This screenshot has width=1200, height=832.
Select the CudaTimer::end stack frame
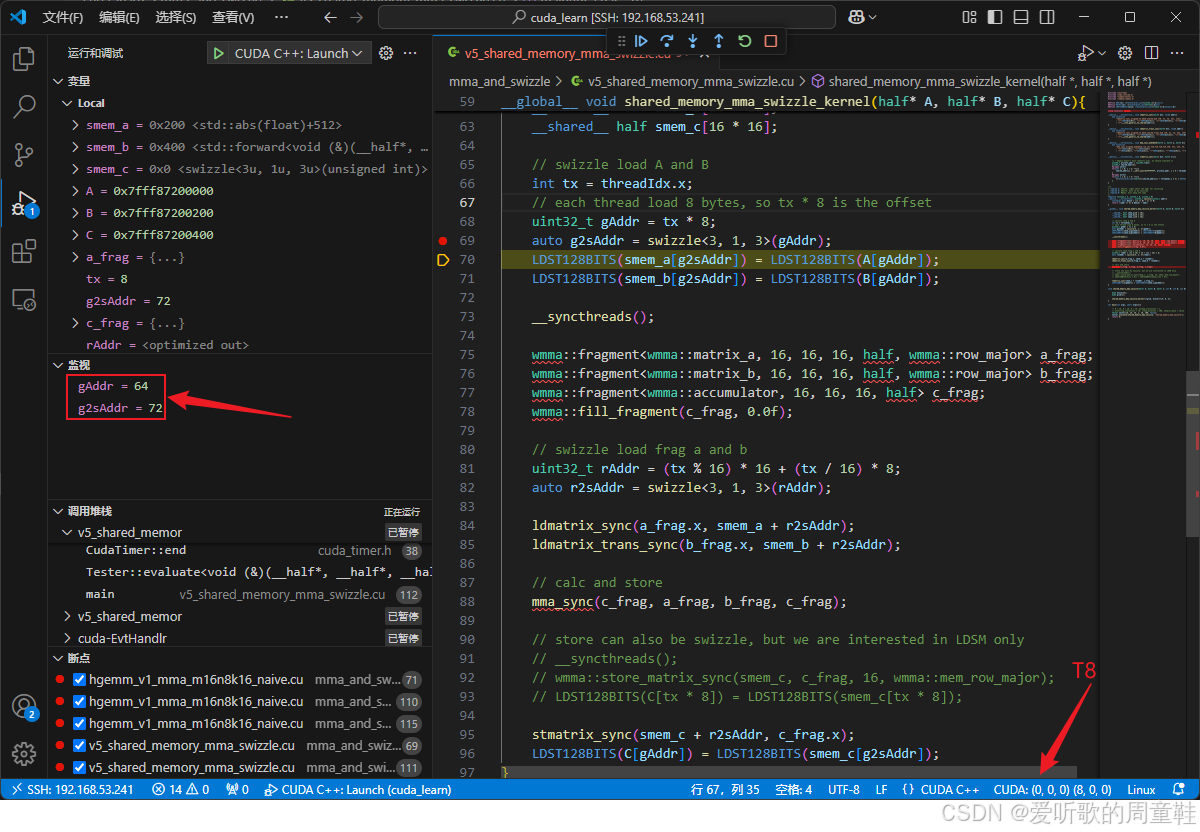point(240,550)
